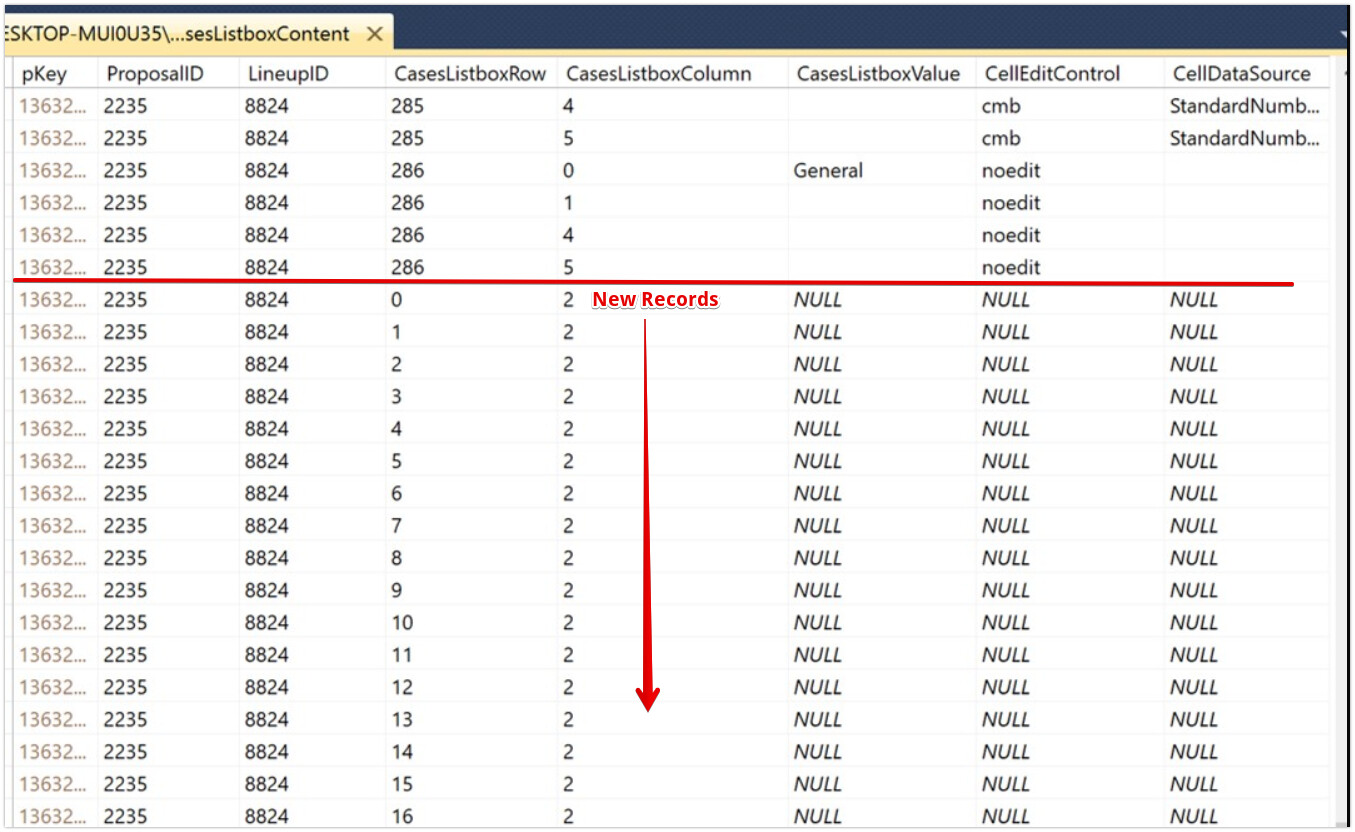The height and width of the screenshot is (832, 1355).
Task: Click first StandardNumb... cell in CellDataSource
Action: pos(1244,106)
